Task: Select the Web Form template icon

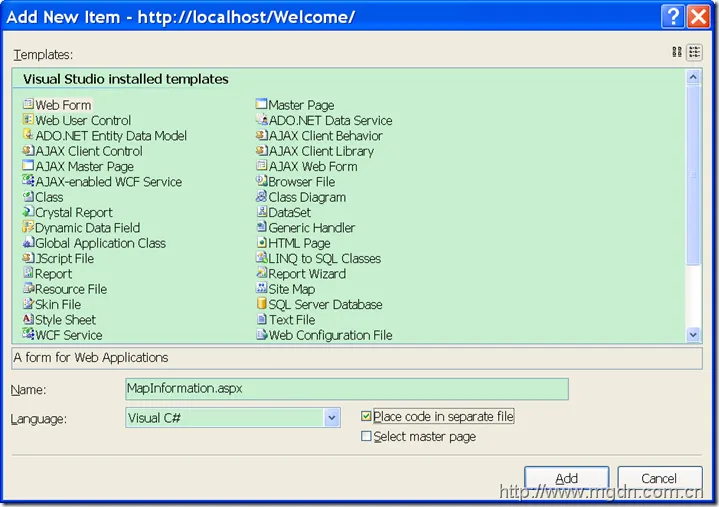Action: 28,104
